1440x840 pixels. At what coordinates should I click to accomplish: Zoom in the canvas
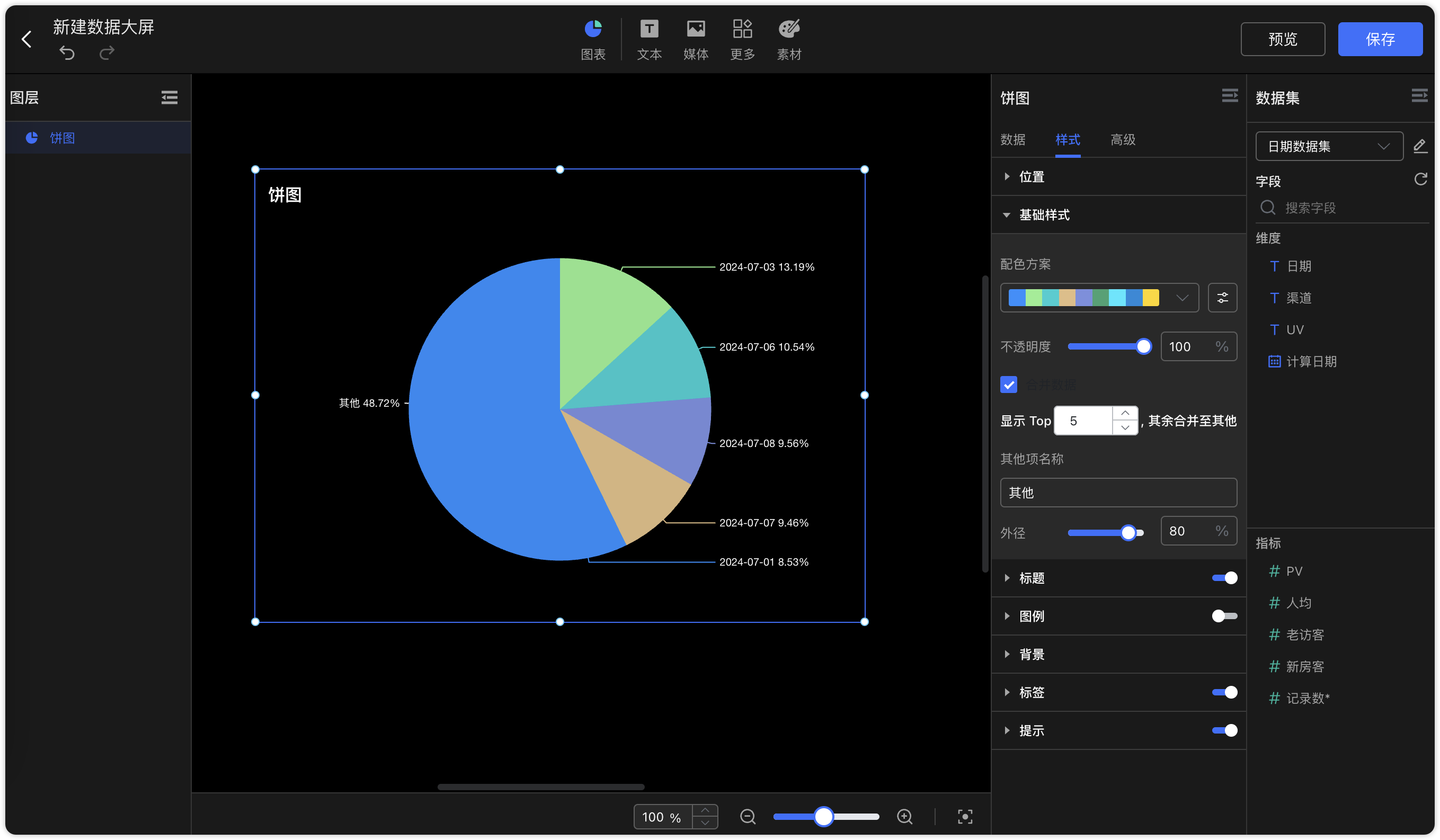tap(904, 817)
